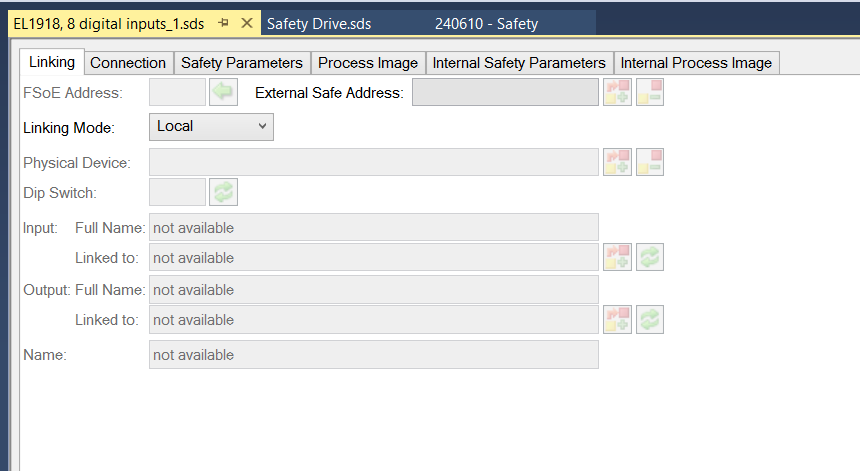Image resolution: width=860 pixels, height=471 pixels.
Task: Click add link icon for Output Linked to
Action: [617, 320]
